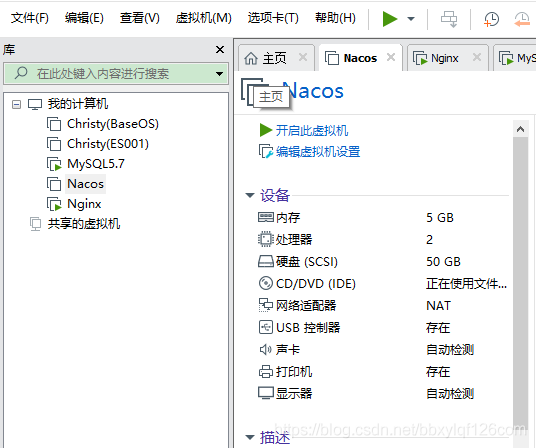
Task: Select Christy(BaseOS) virtual machine
Action: coord(113,124)
